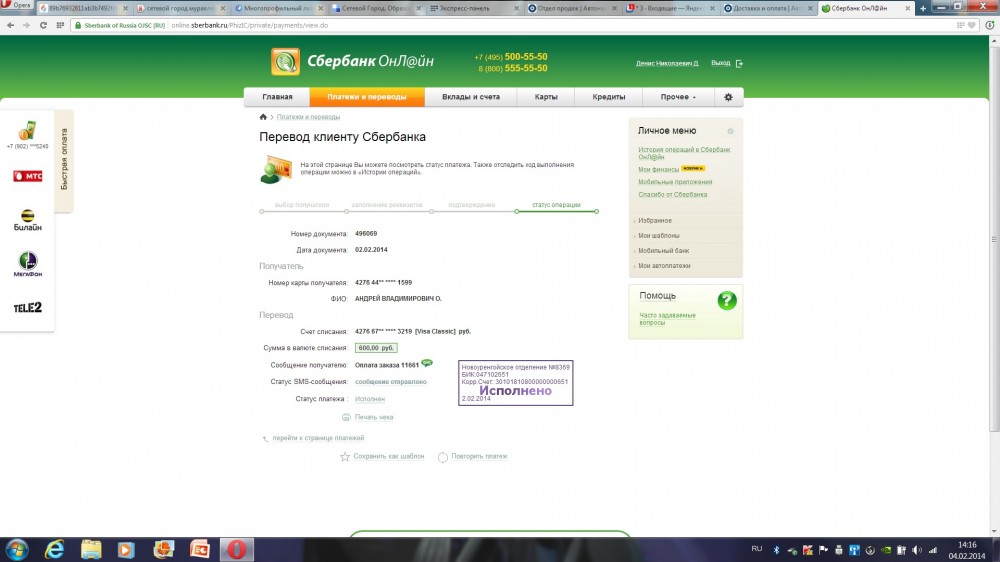This screenshot has height=562, width=1000.
Task: Open the Мобильные приложения link
Action: point(675,182)
